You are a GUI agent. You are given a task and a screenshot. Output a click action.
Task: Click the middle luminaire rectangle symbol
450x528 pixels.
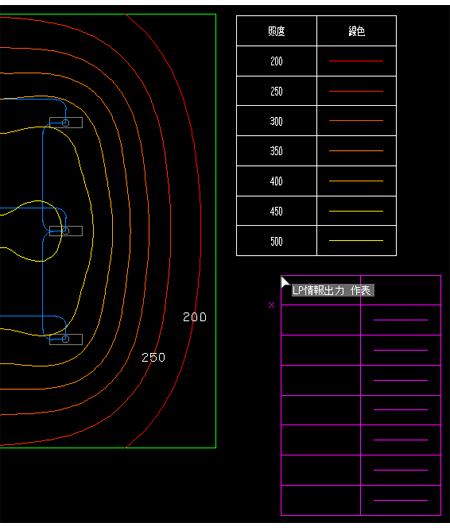coord(66,231)
